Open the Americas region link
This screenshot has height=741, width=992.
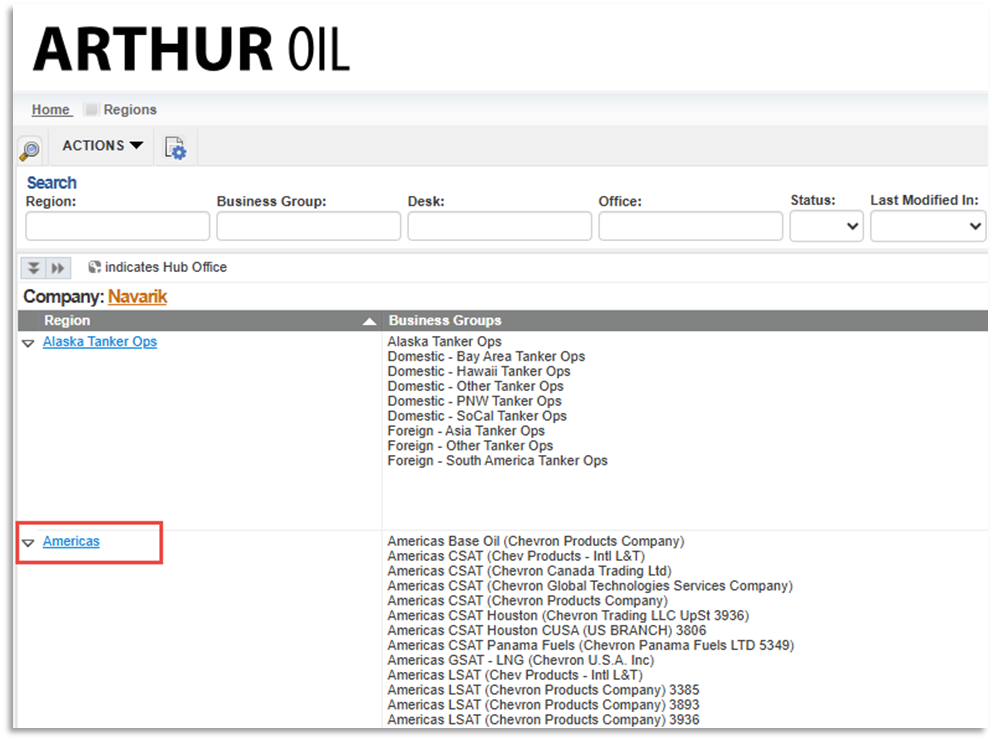71,542
